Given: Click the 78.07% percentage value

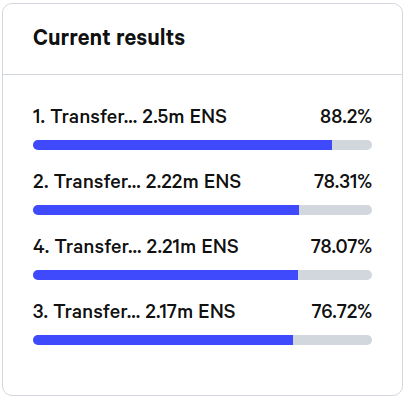Looking at the screenshot, I should click(341, 246).
